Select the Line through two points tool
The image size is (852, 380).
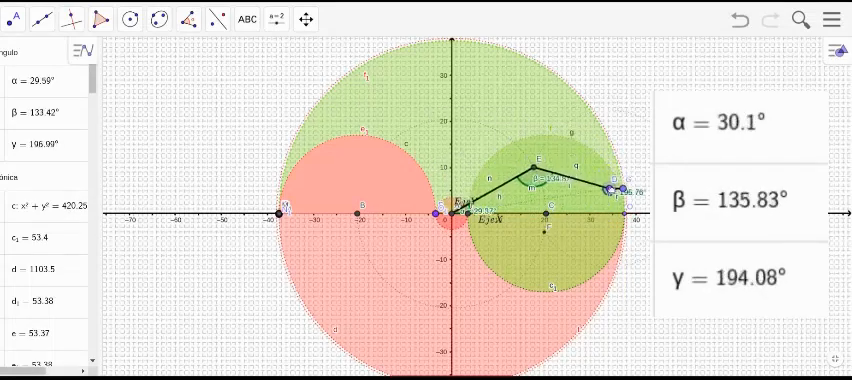42,20
